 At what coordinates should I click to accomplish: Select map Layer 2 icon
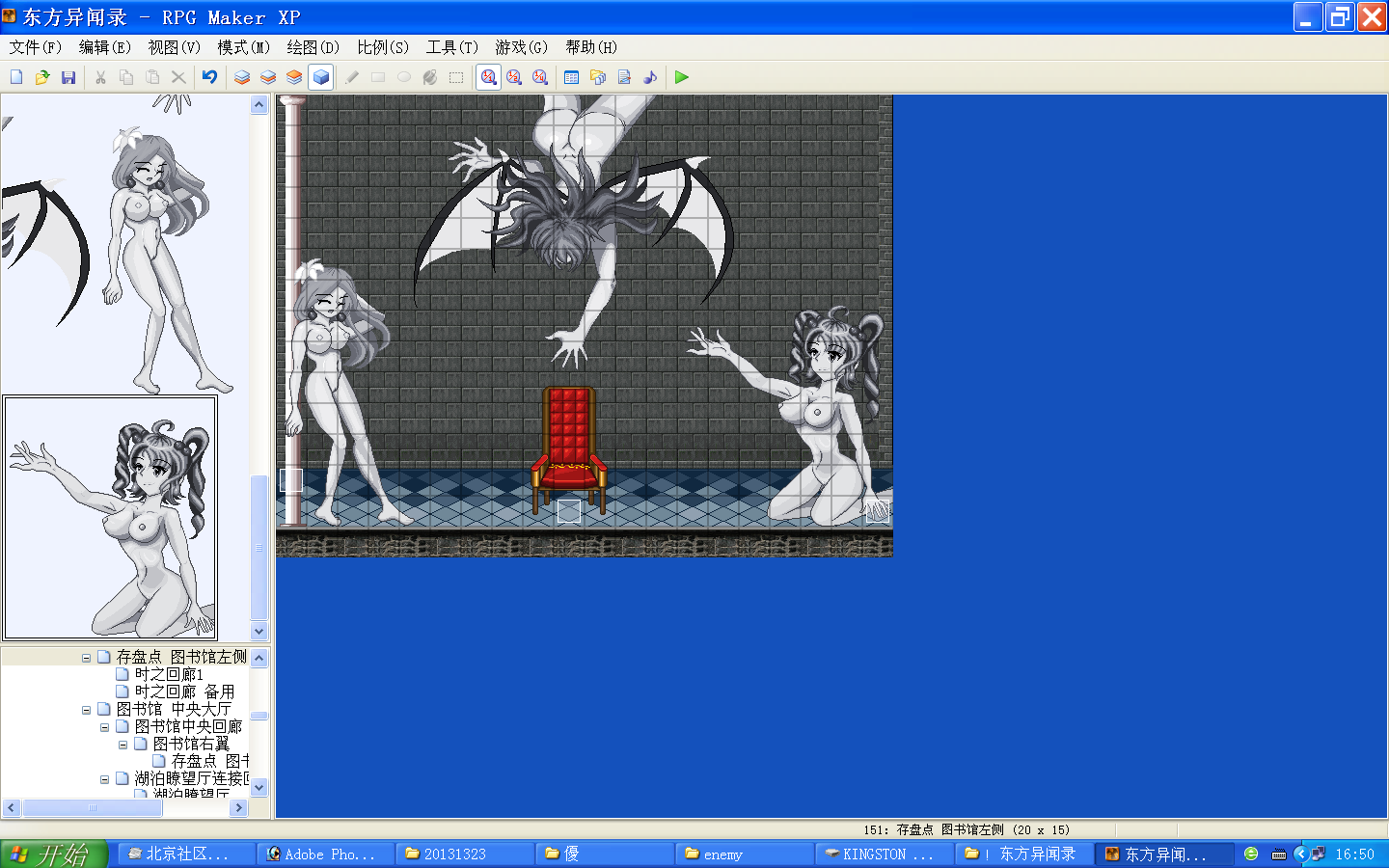tap(268, 77)
